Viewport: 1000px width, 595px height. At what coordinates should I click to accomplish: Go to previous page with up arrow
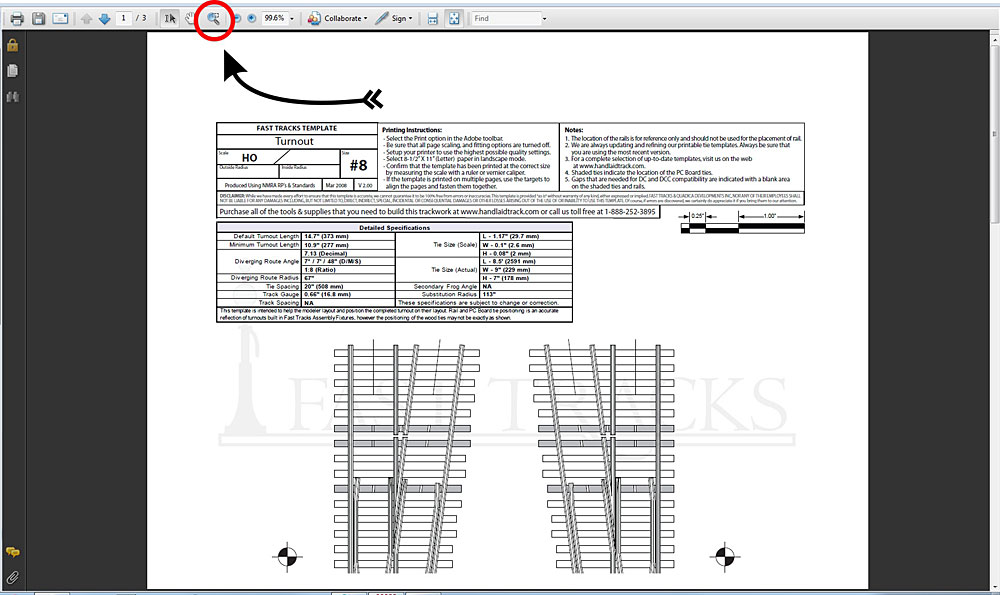coord(87,19)
